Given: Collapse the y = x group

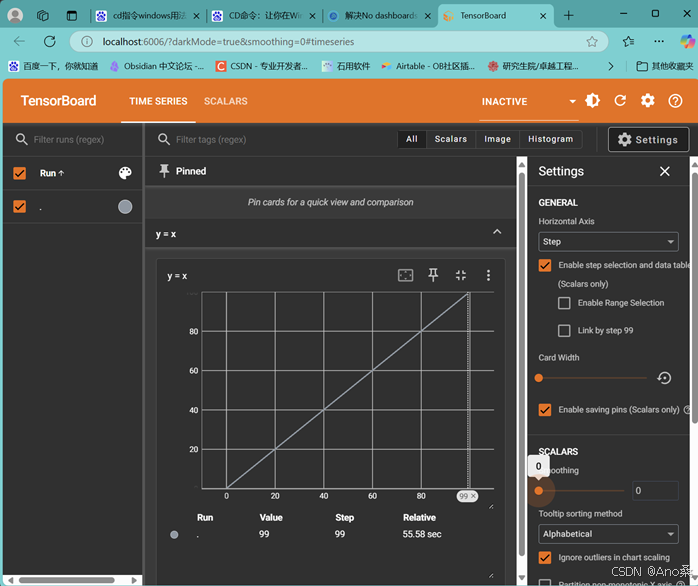Looking at the screenshot, I should (497, 232).
